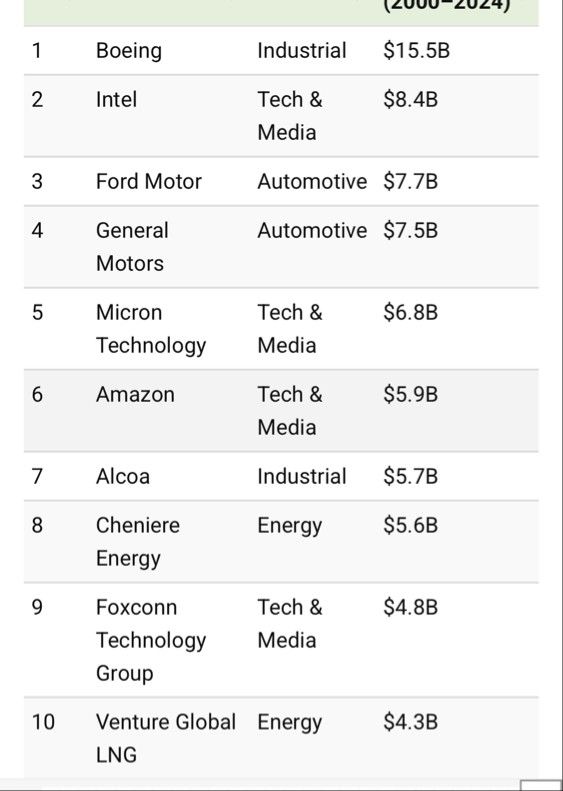Click the General Motors cell
This screenshot has width=563, height=791.
132,247
